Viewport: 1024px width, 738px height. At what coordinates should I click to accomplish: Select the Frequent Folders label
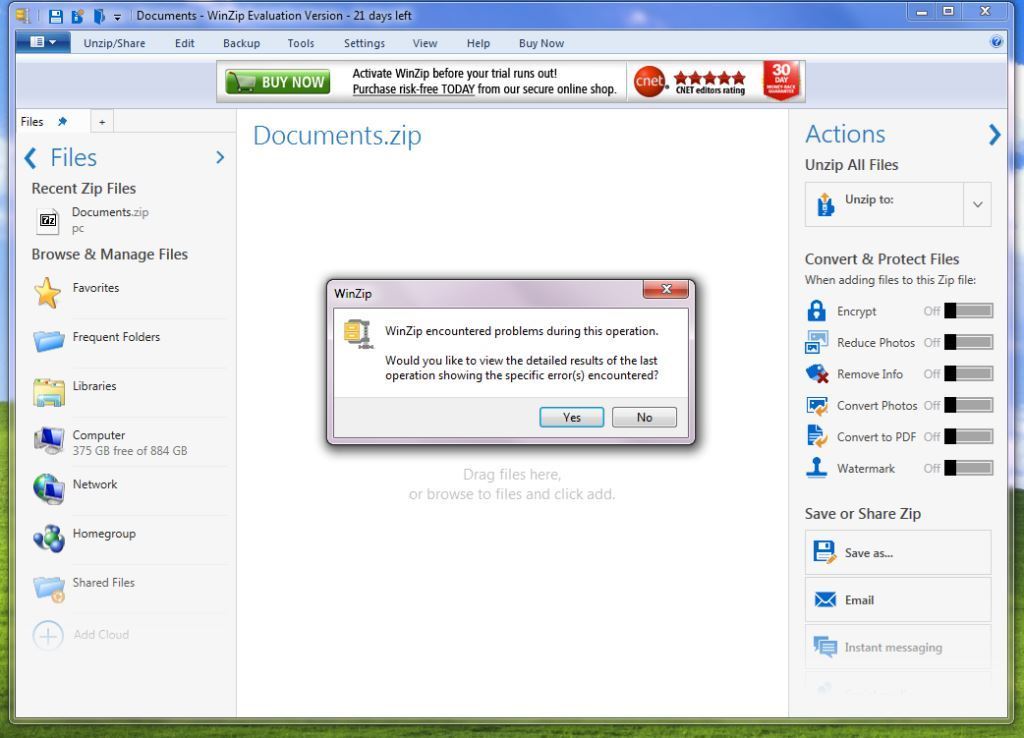tap(116, 337)
